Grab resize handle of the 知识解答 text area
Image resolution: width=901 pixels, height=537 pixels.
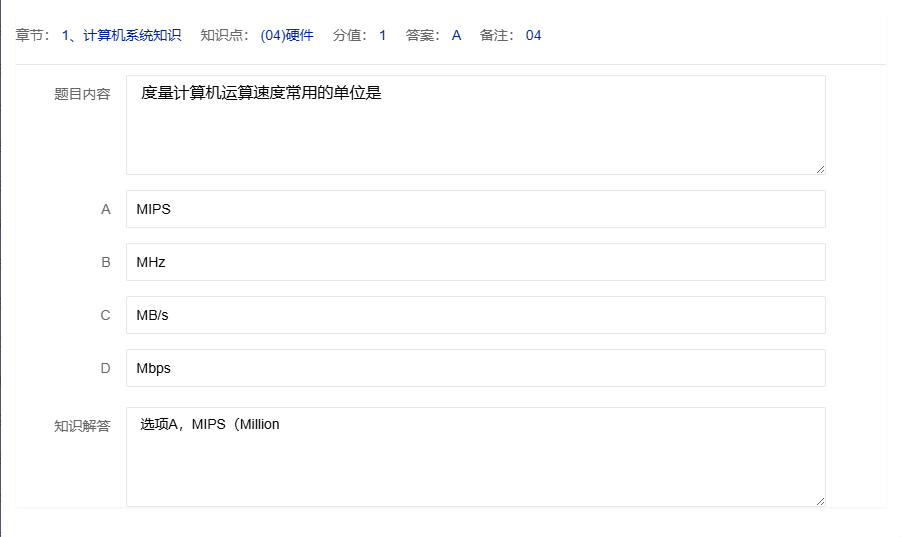point(820,501)
